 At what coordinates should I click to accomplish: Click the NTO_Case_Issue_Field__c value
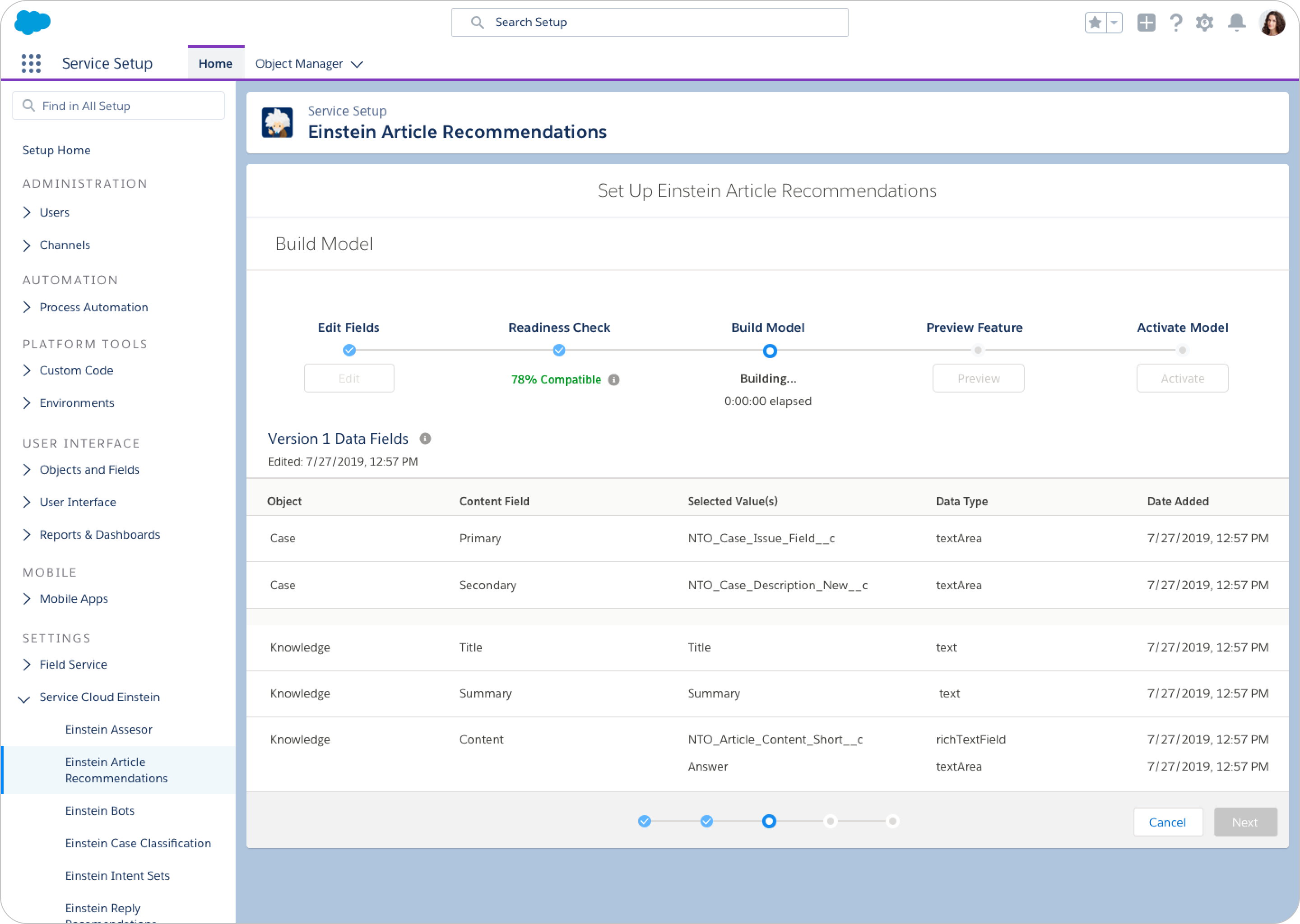[x=761, y=538]
